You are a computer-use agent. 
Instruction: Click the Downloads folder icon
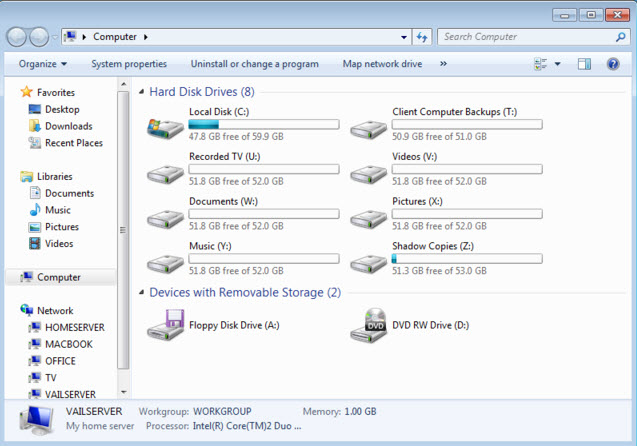tap(35, 126)
